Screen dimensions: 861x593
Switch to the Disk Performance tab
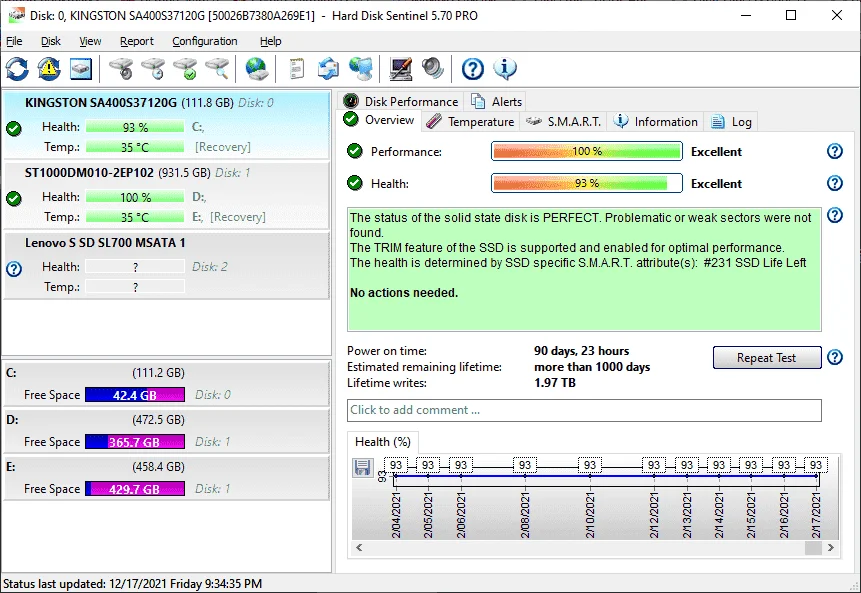(x=401, y=102)
